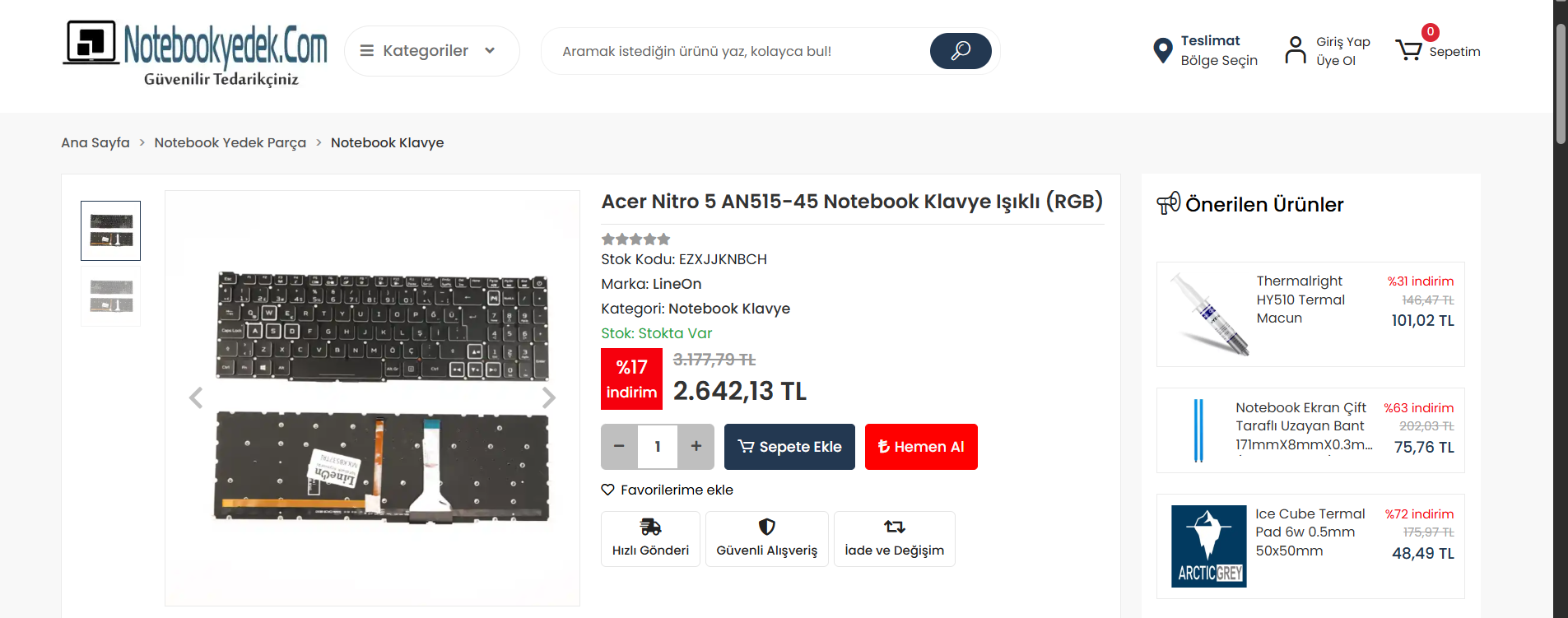Click the heart favorites icon
Screen dimensions: 1568x618
[607, 490]
